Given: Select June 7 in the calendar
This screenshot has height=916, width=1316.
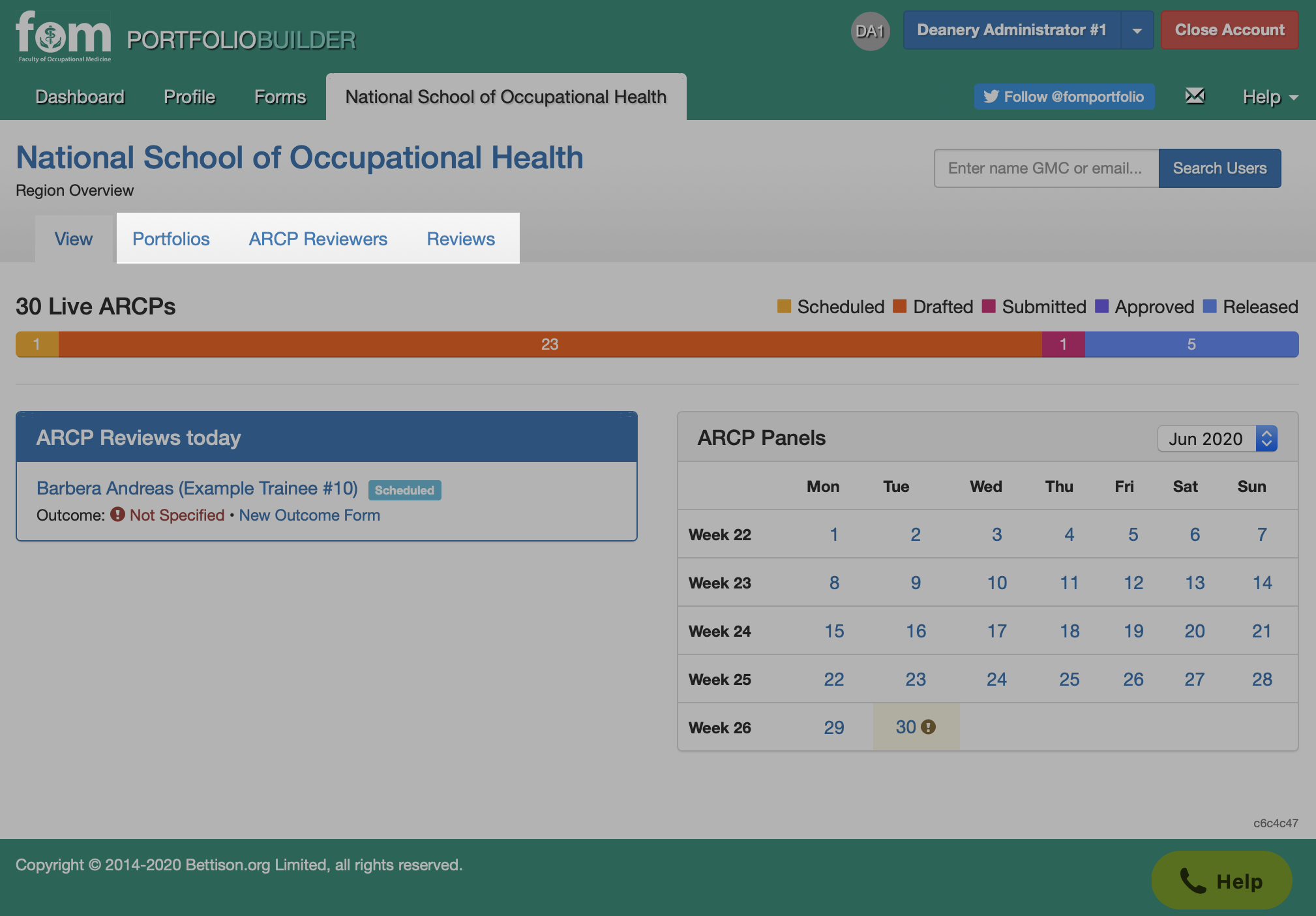Looking at the screenshot, I should point(1262,534).
